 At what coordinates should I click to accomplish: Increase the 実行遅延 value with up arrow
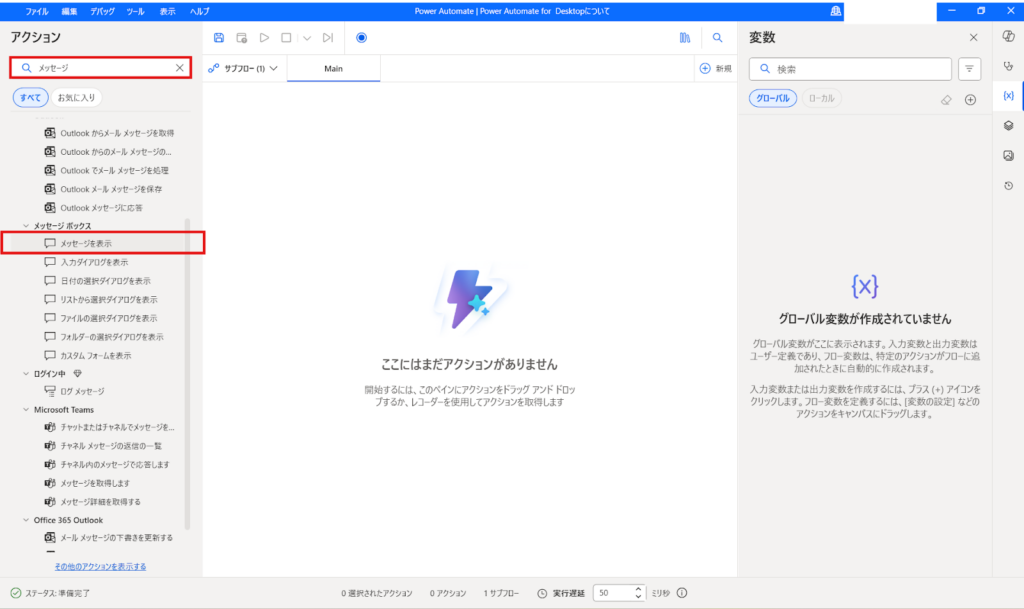point(639,588)
